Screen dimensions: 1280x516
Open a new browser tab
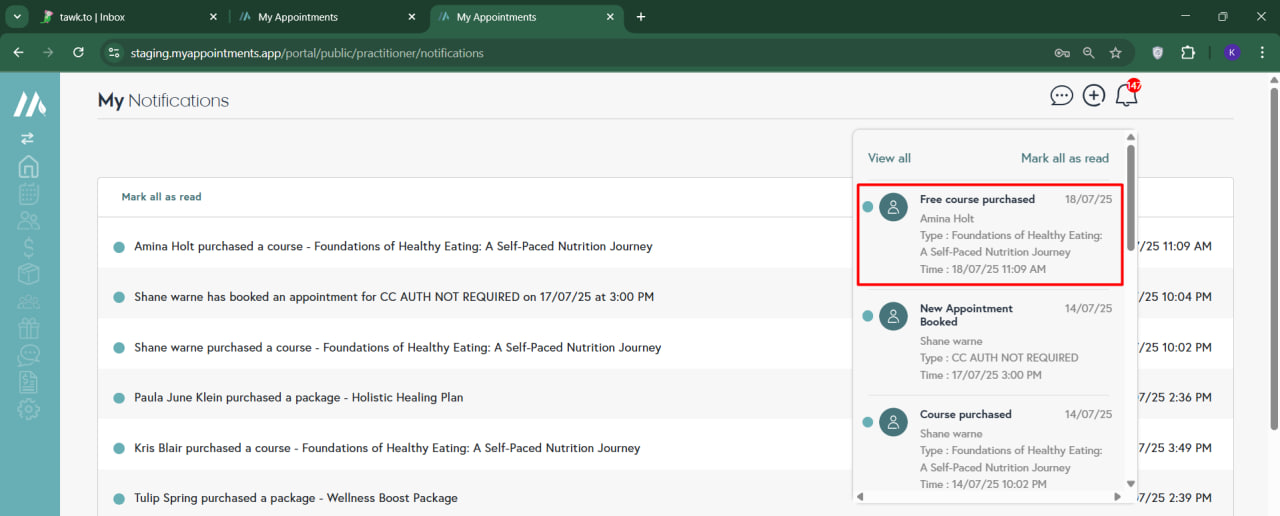(641, 17)
